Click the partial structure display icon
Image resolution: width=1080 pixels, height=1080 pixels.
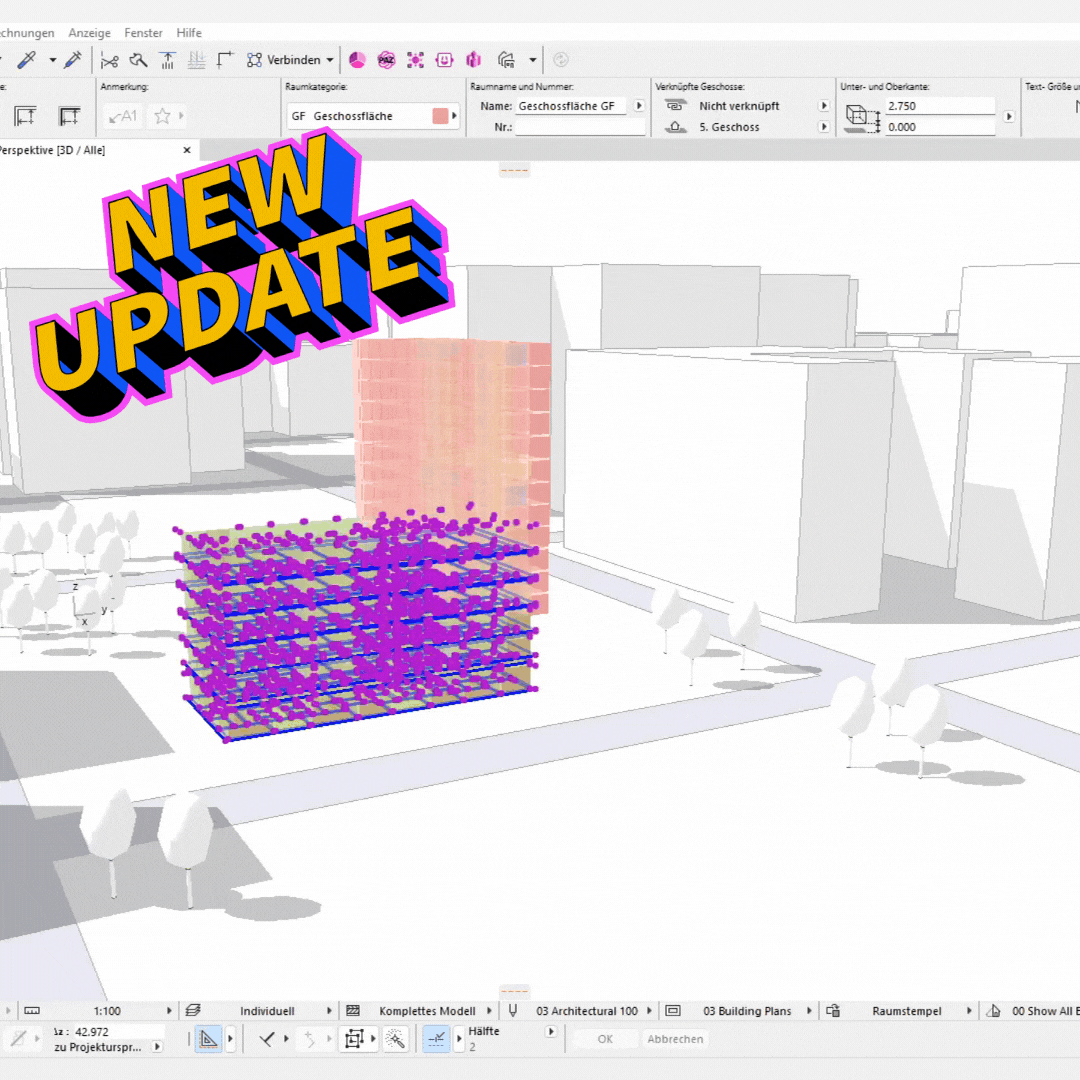point(353,1010)
